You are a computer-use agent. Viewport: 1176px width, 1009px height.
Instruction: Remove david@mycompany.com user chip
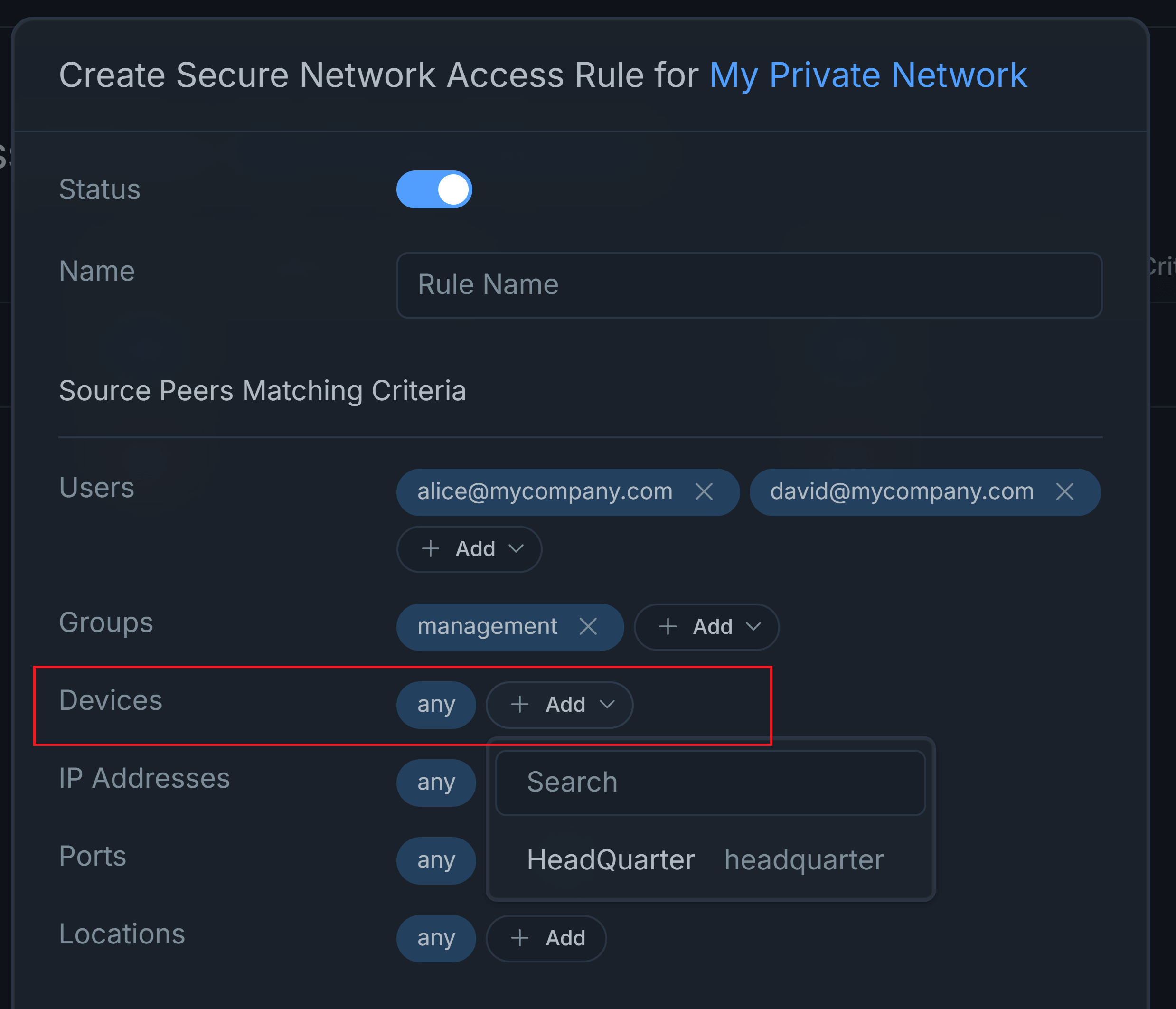pos(1065,491)
